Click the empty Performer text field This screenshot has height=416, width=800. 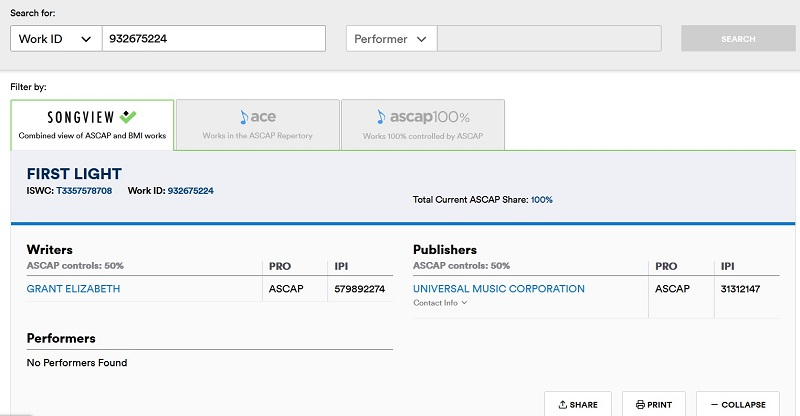click(x=549, y=38)
